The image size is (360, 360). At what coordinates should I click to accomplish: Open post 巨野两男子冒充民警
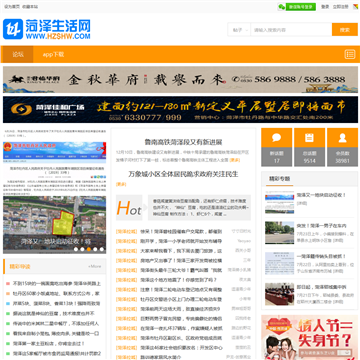(x=181, y=319)
